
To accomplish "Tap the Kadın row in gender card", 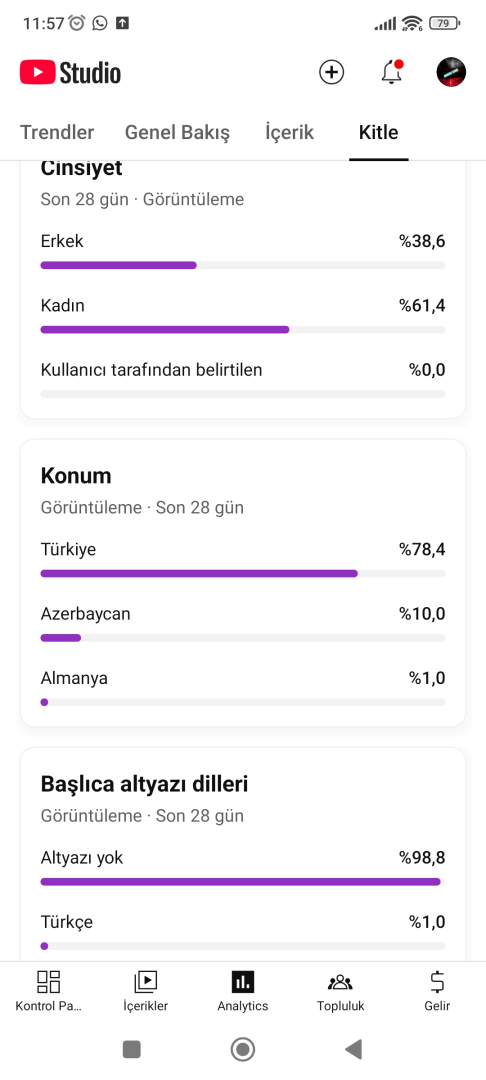I will coord(243,315).
